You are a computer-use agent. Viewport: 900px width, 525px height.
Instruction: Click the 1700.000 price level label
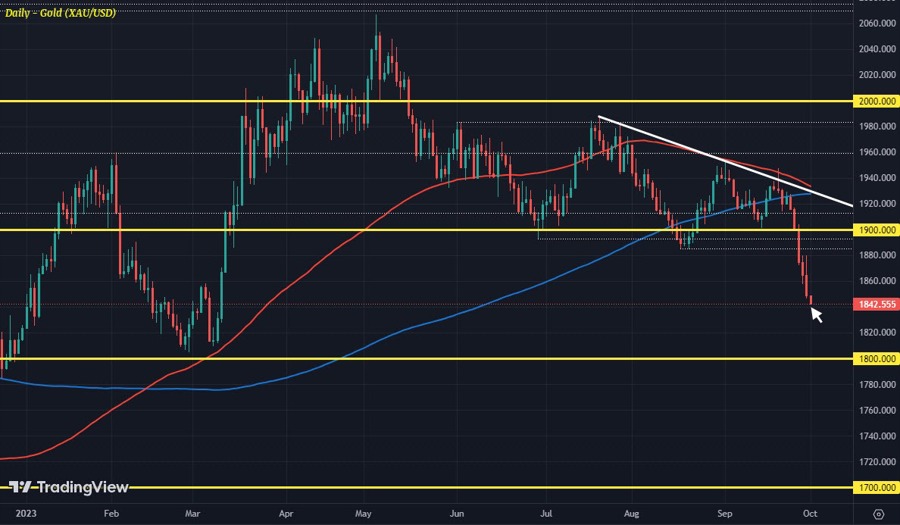click(x=877, y=488)
